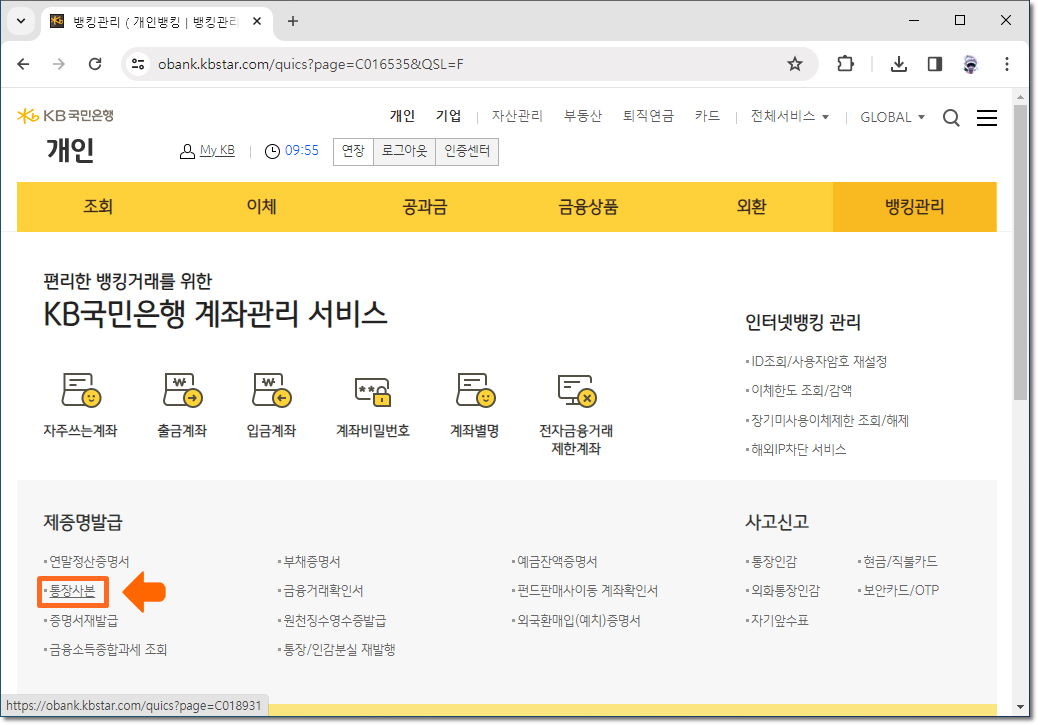Expand the GLOBAL language dropdown

point(892,117)
